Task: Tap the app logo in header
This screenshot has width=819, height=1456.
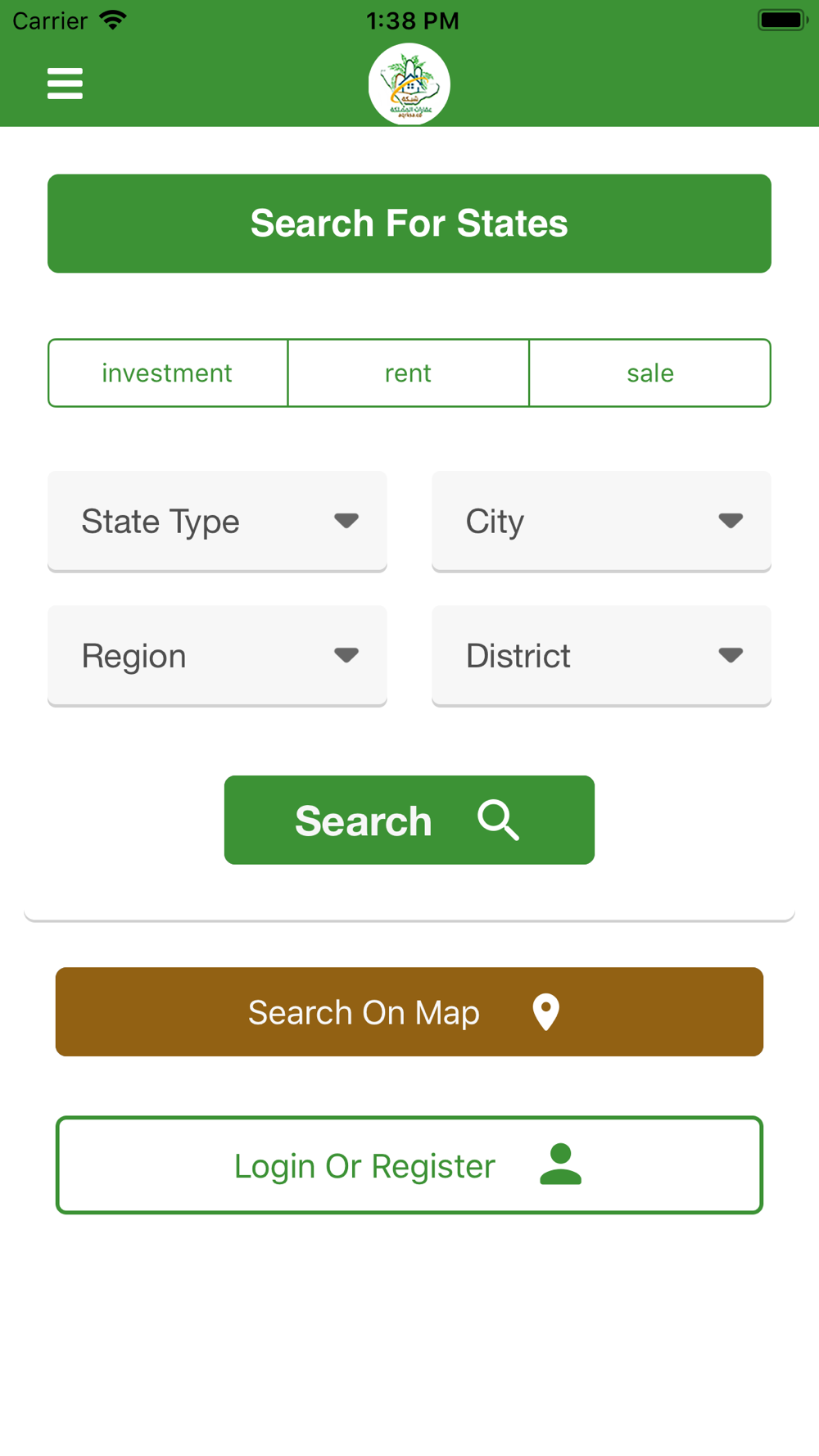Action: pos(409,84)
